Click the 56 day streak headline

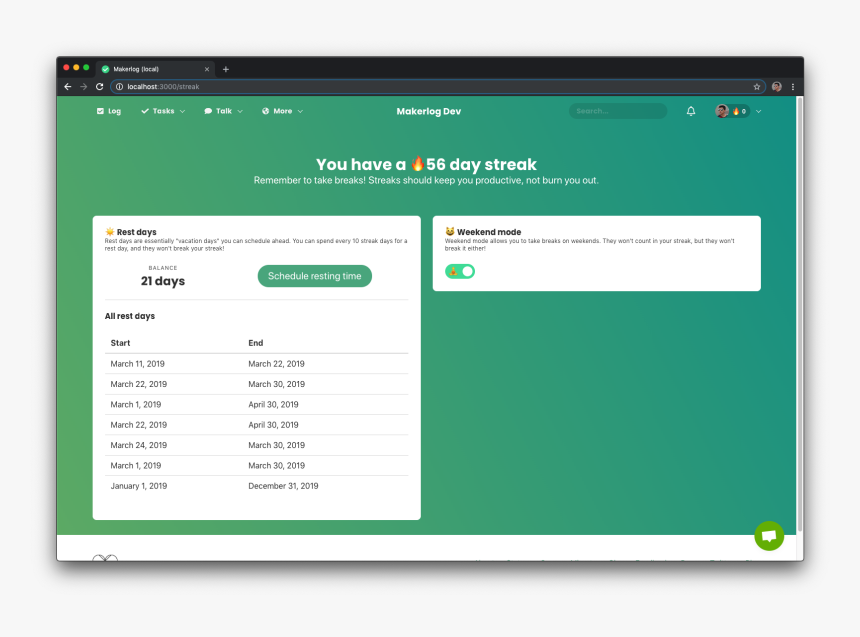pos(426,164)
